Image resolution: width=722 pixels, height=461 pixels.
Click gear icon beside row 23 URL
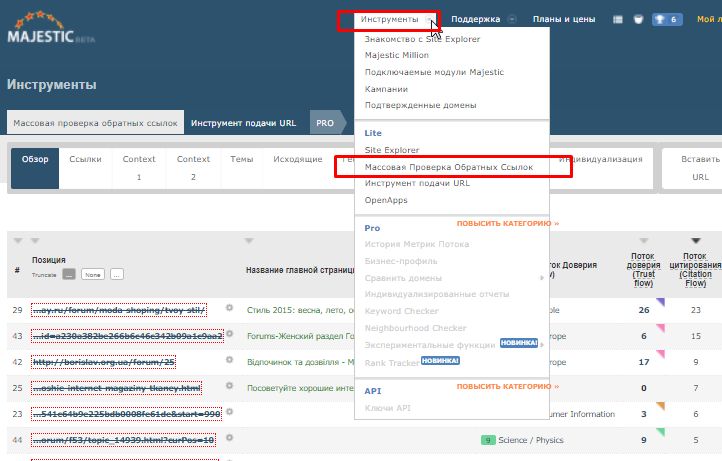229,413
